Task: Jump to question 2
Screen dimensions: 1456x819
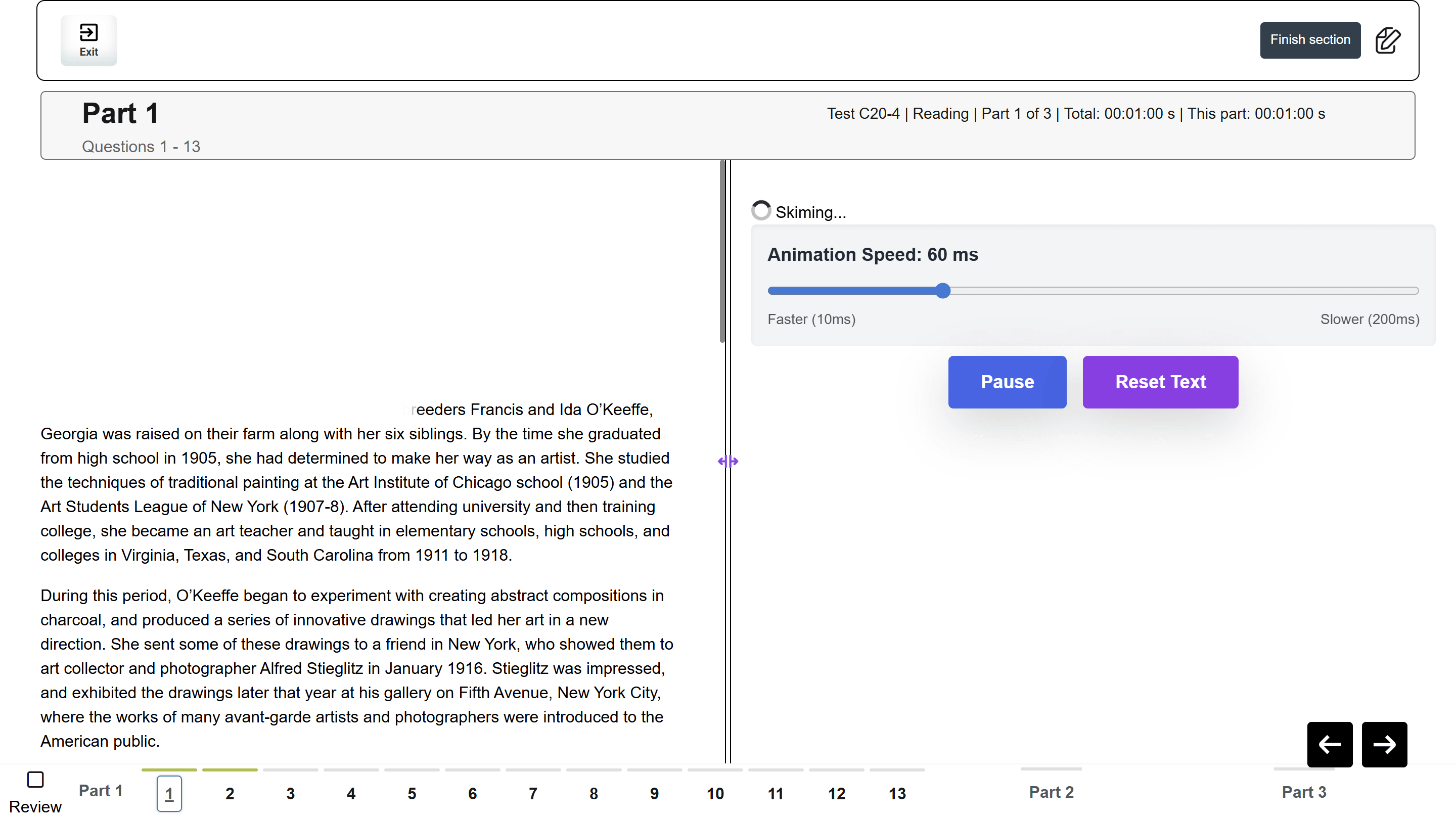Action: point(230,793)
